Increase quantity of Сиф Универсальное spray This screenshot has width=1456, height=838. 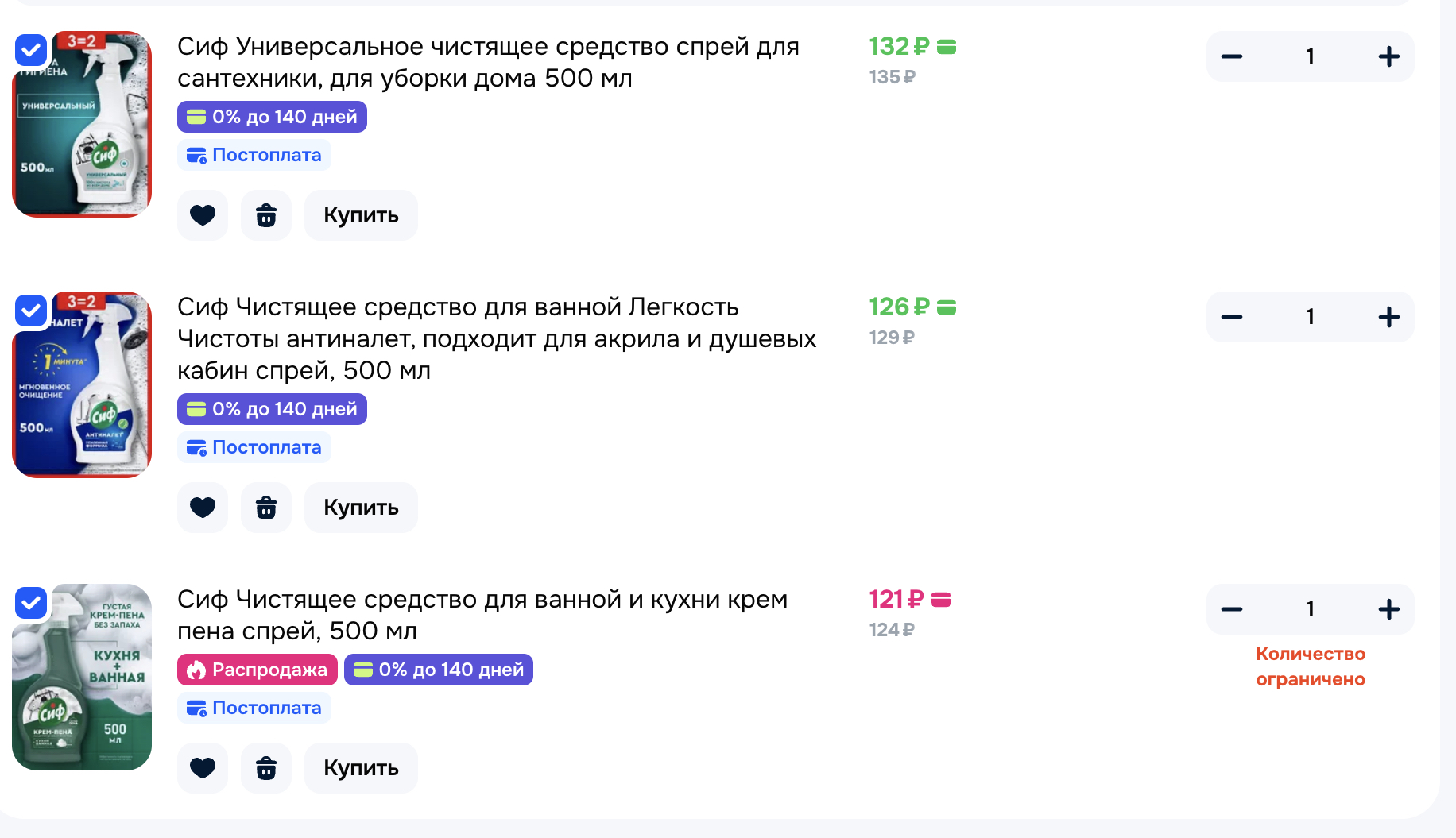click(1388, 56)
